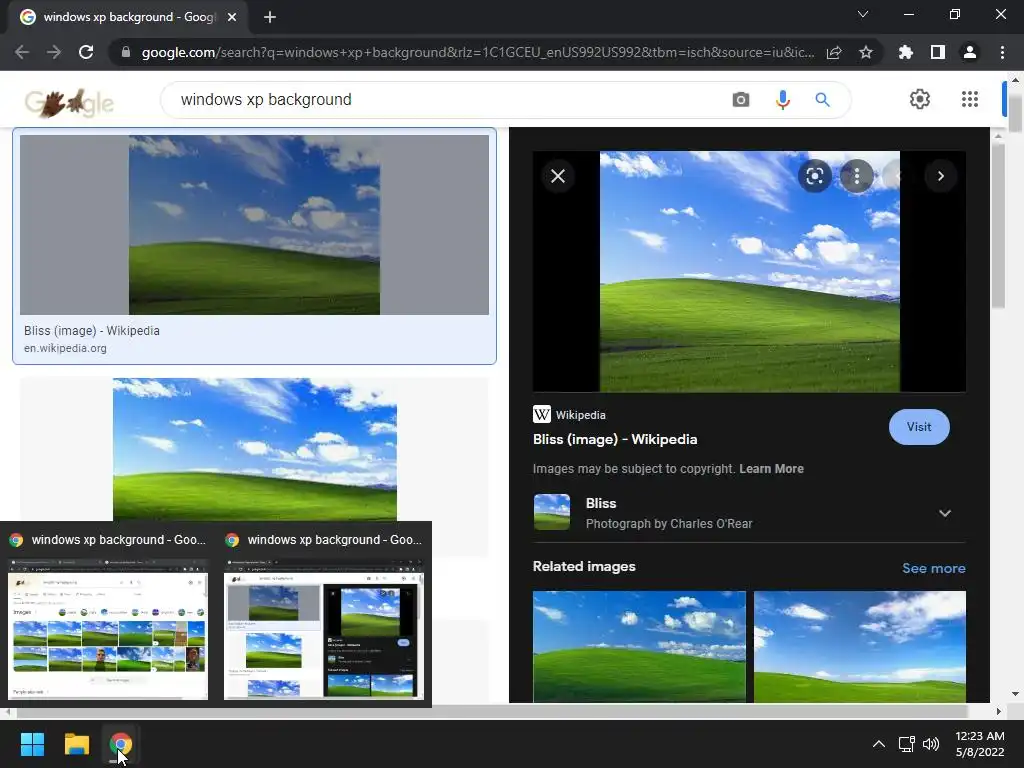Open the Google apps grid
This screenshot has height=768, width=1024.
(x=970, y=99)
